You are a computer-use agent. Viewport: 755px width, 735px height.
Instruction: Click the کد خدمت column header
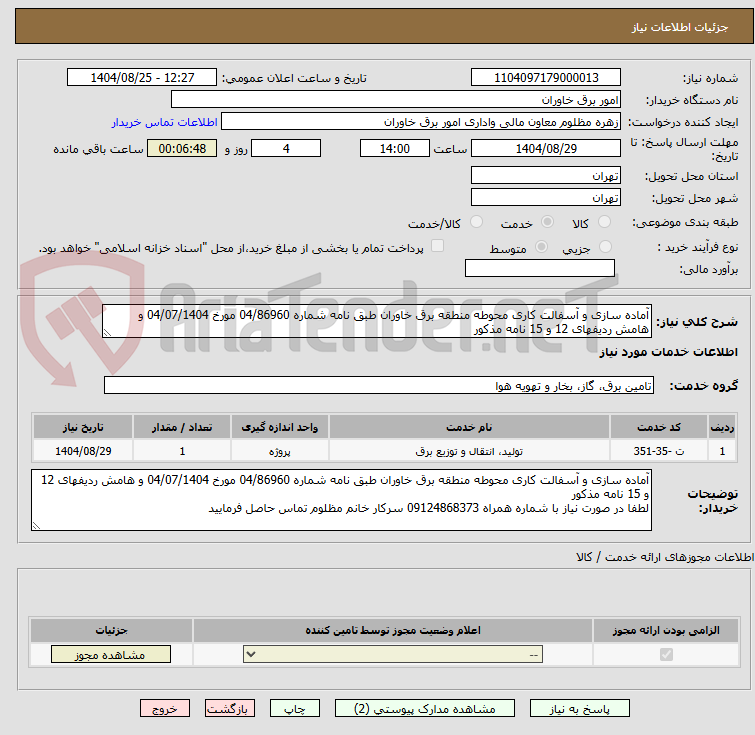pyautogui.click(x=659, y=427)
